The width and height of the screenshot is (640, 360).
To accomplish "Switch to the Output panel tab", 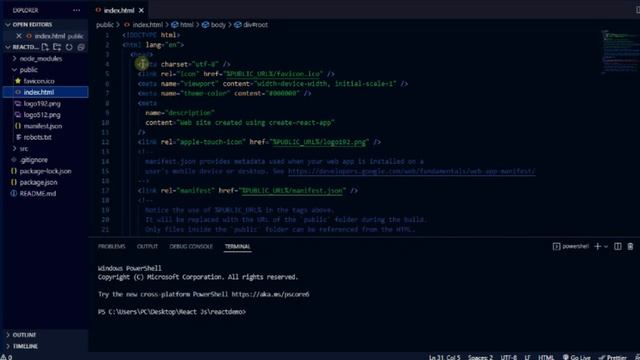I will pyautogui.click(x=147, y=247).
